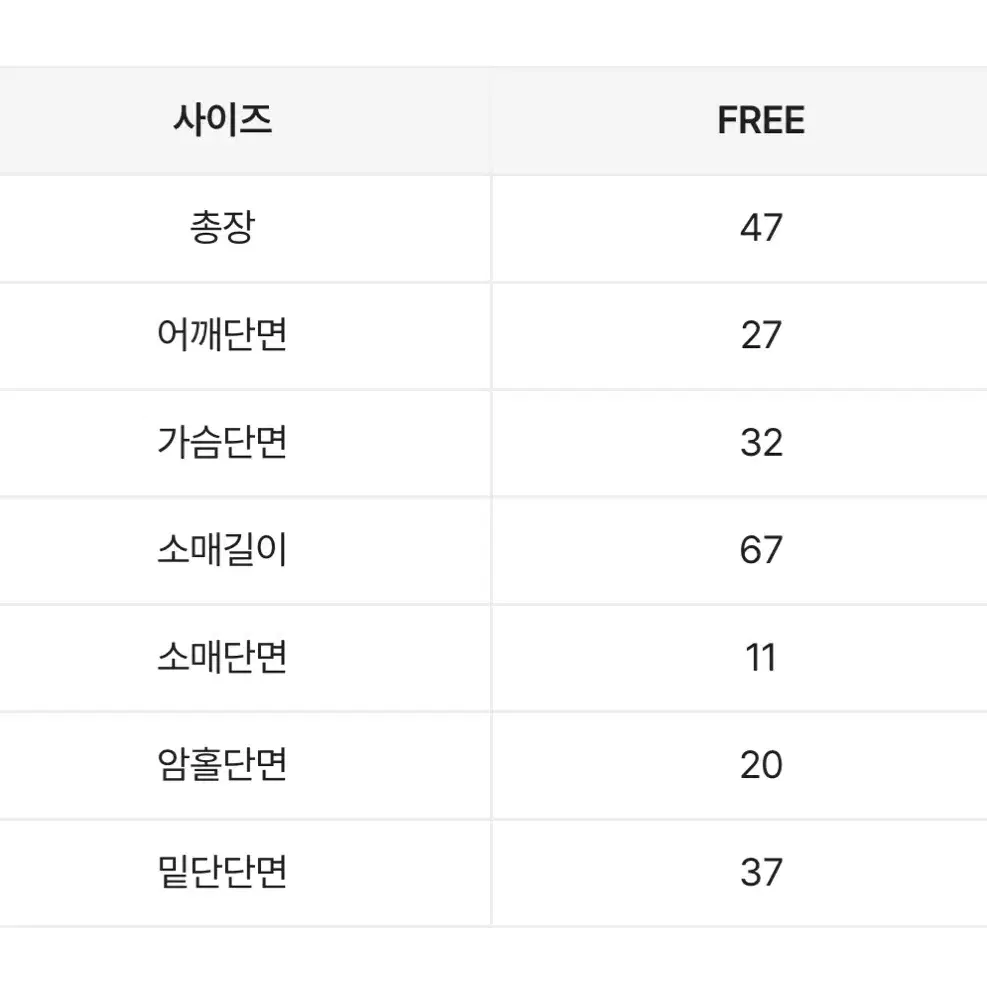Select the 총장 row label
This screenshot has width=987, height=987.
(x=222, y=227)
